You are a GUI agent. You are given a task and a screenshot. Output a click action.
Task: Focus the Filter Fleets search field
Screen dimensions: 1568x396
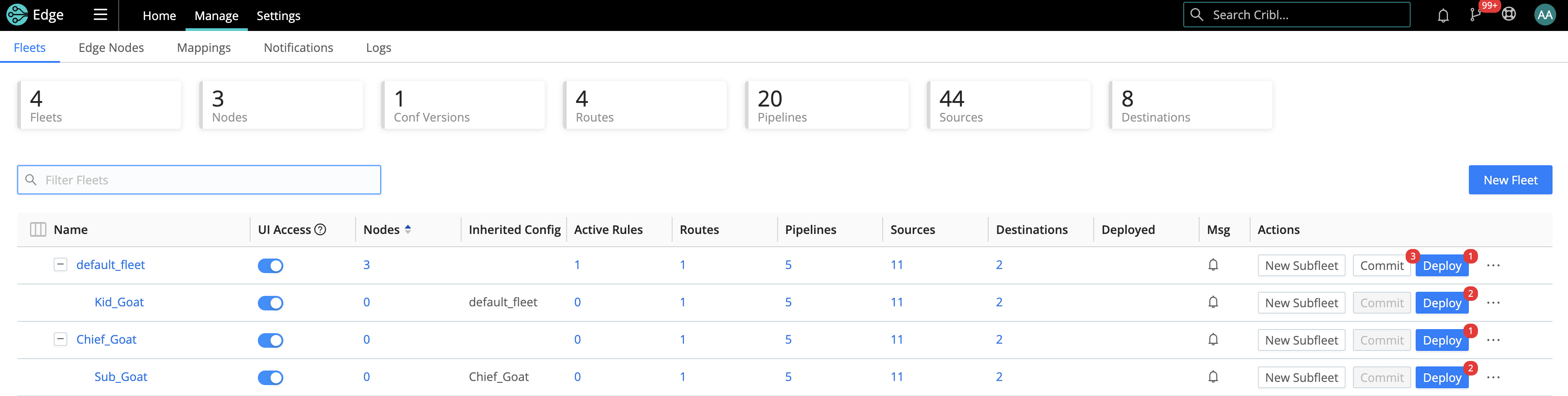(x=207, y=180)
